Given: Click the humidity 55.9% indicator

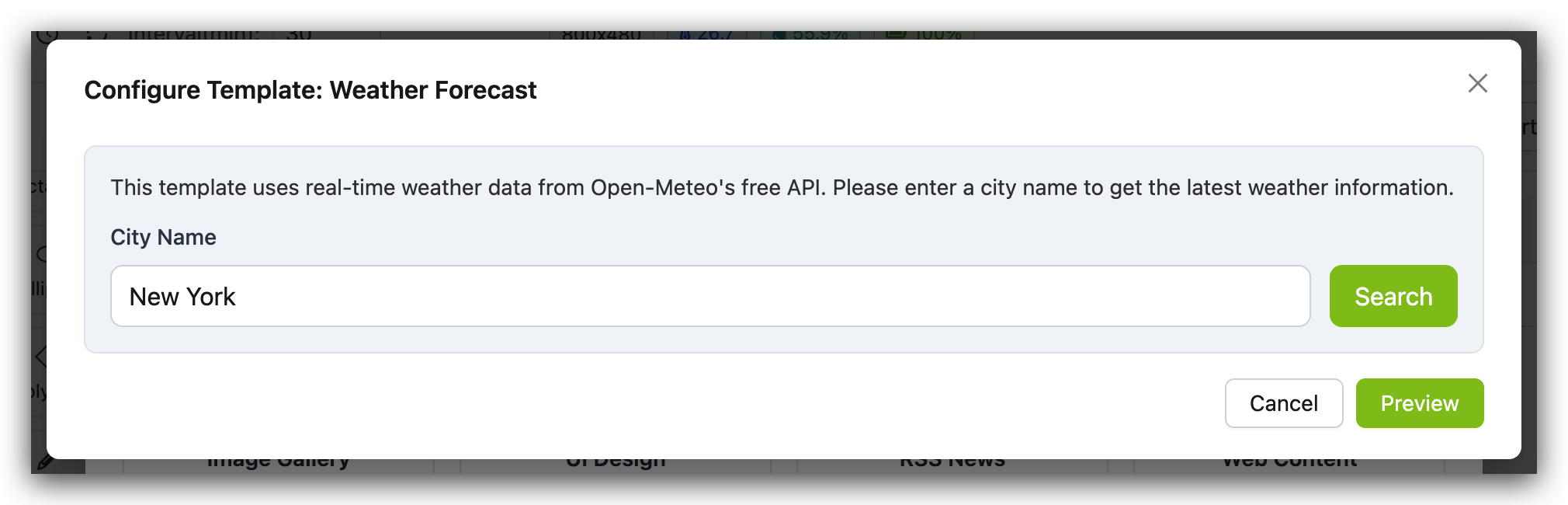Looking at the screenshot, I should tap(810, 35).
